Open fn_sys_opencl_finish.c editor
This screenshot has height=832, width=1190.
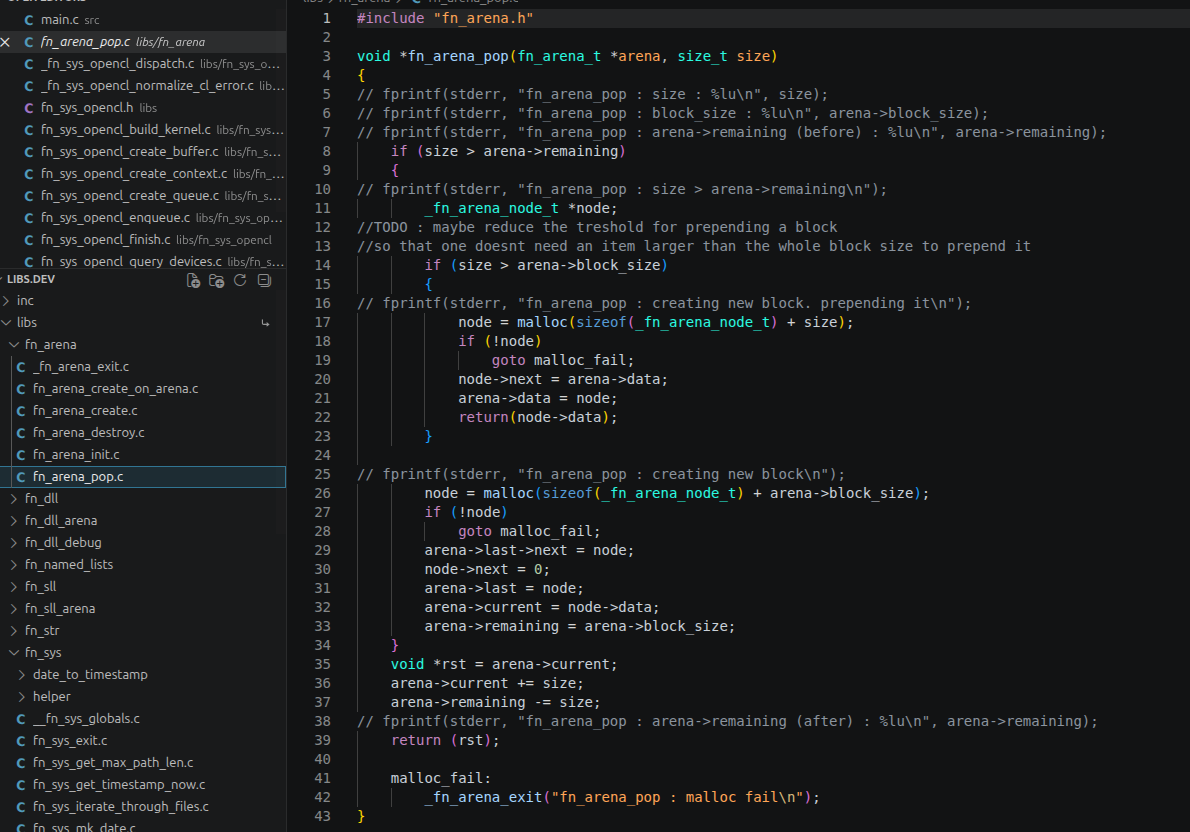tap(143, 240)
